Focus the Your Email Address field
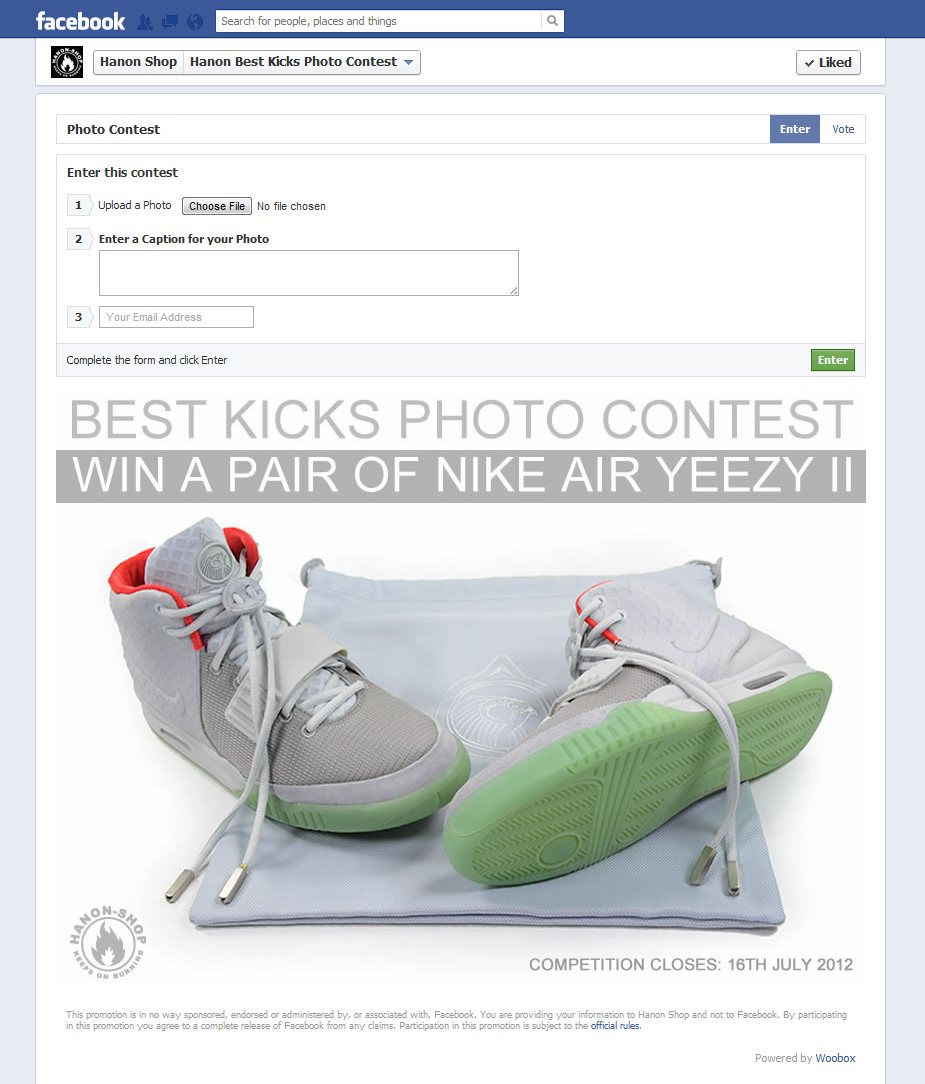Viewport: 925px width, 1084px height. 176,317
